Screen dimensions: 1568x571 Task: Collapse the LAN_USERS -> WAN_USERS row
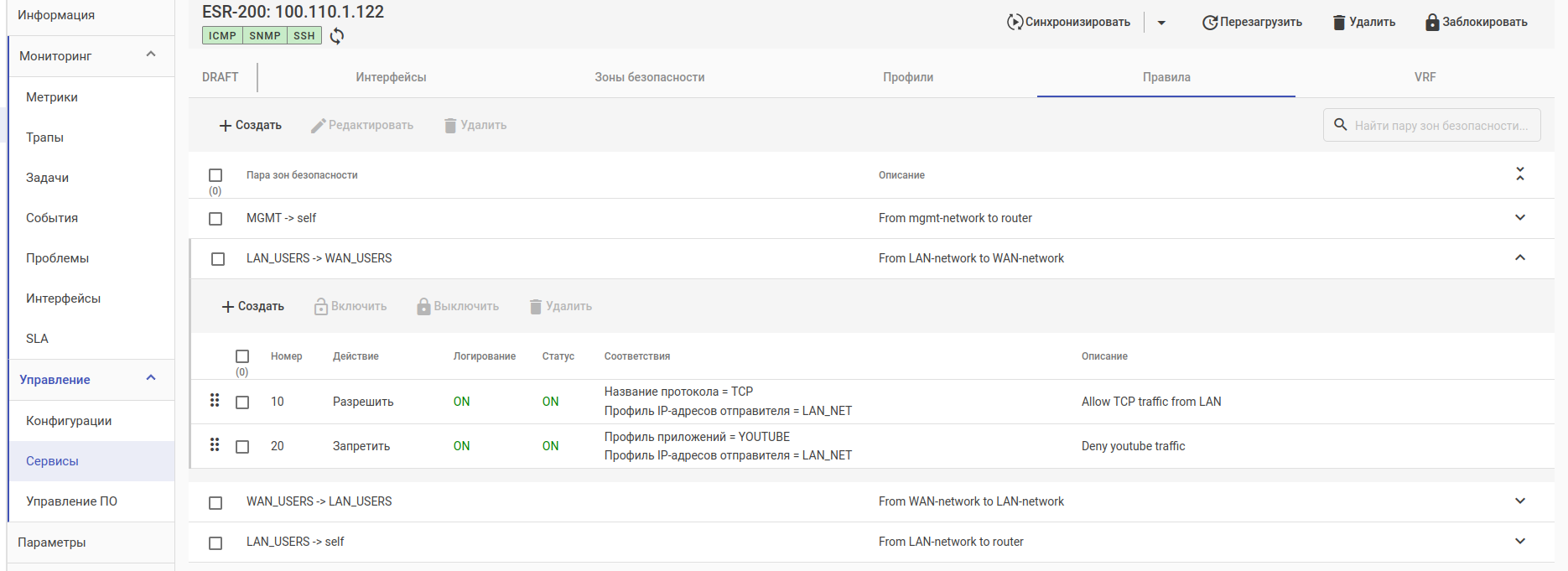click(1520, 258)
